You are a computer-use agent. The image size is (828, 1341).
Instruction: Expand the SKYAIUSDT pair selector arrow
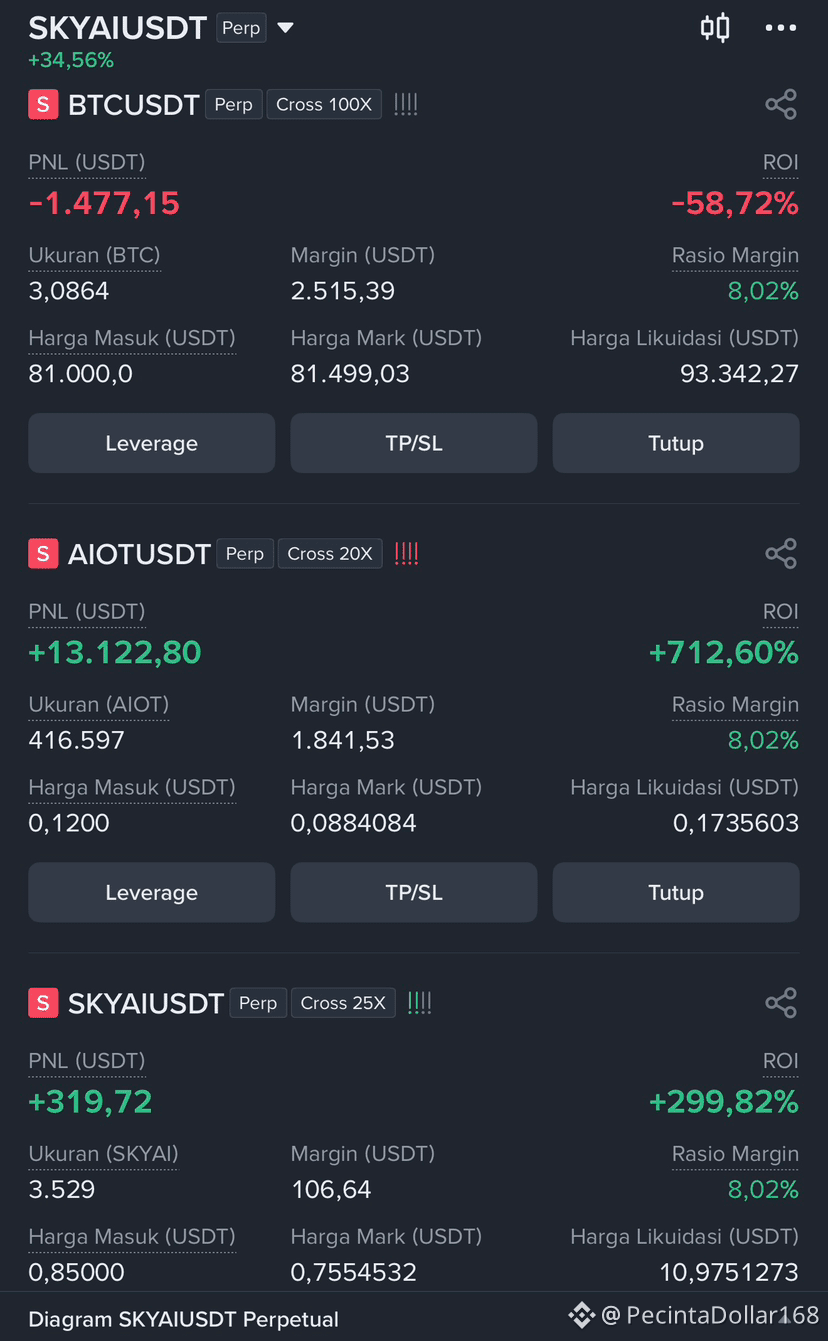click(285, 28)
